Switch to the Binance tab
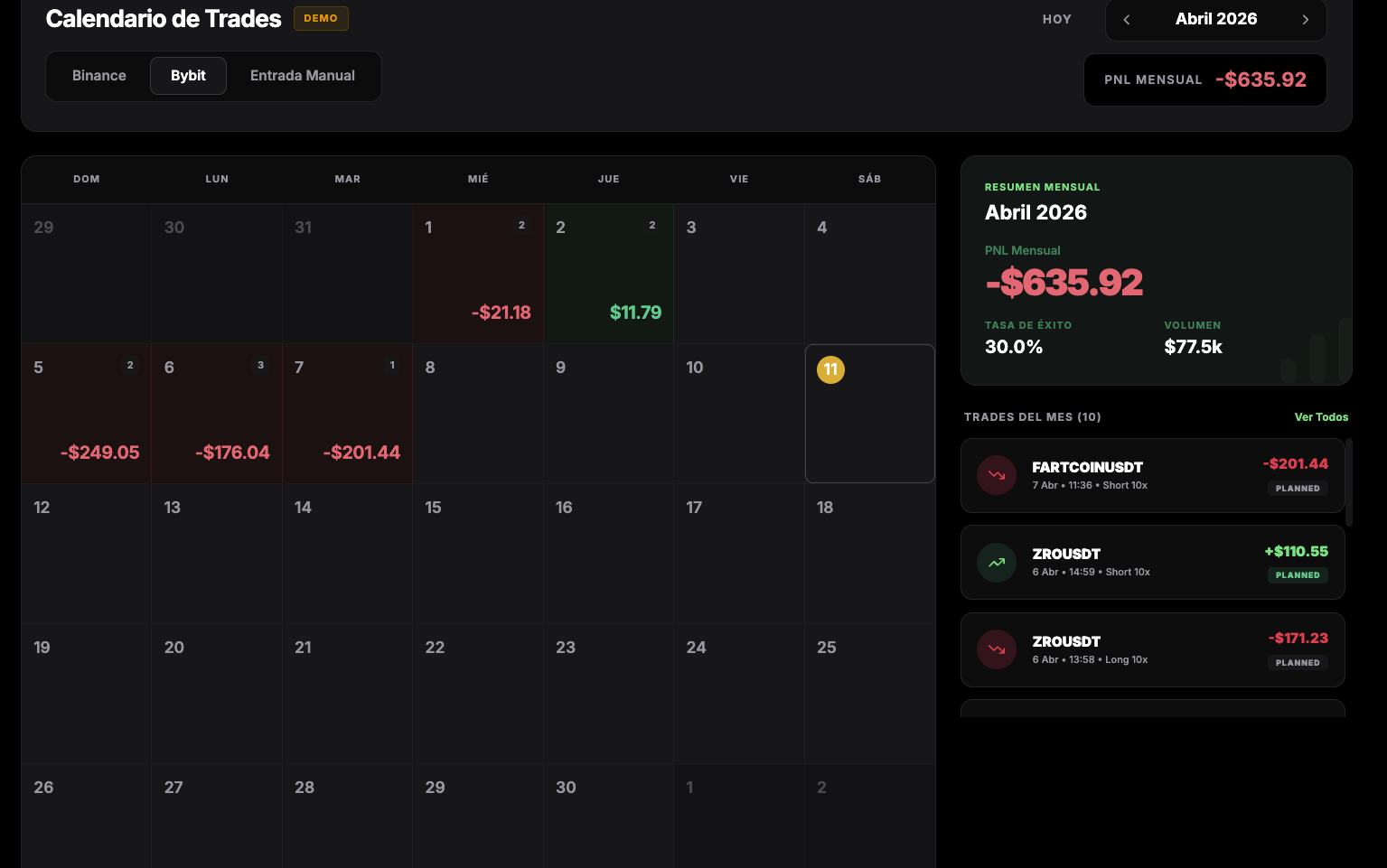The height and width of the screenshot is (868, 1387). tap(98, 76)
